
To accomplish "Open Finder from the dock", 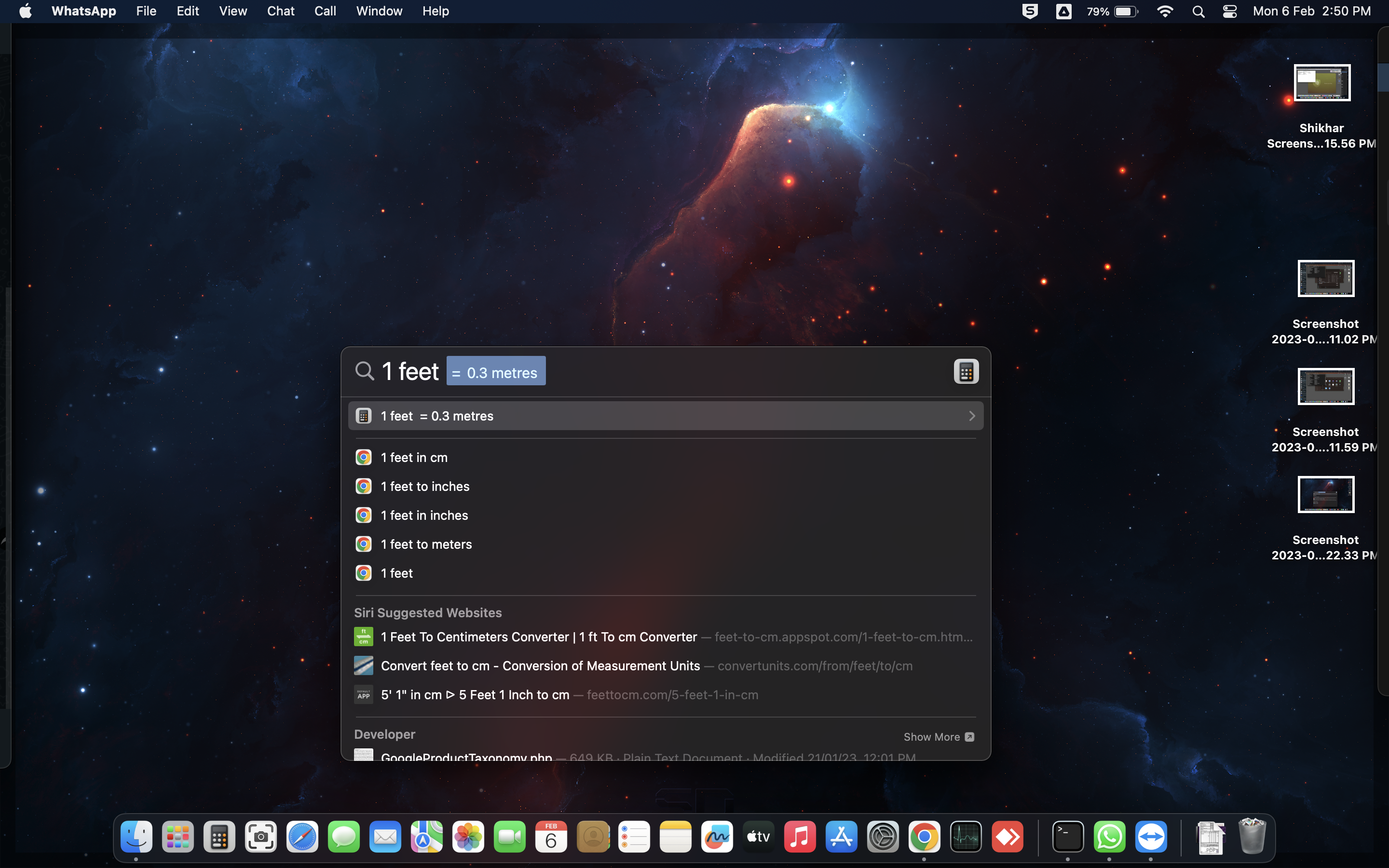I will [x=136, y=837].
